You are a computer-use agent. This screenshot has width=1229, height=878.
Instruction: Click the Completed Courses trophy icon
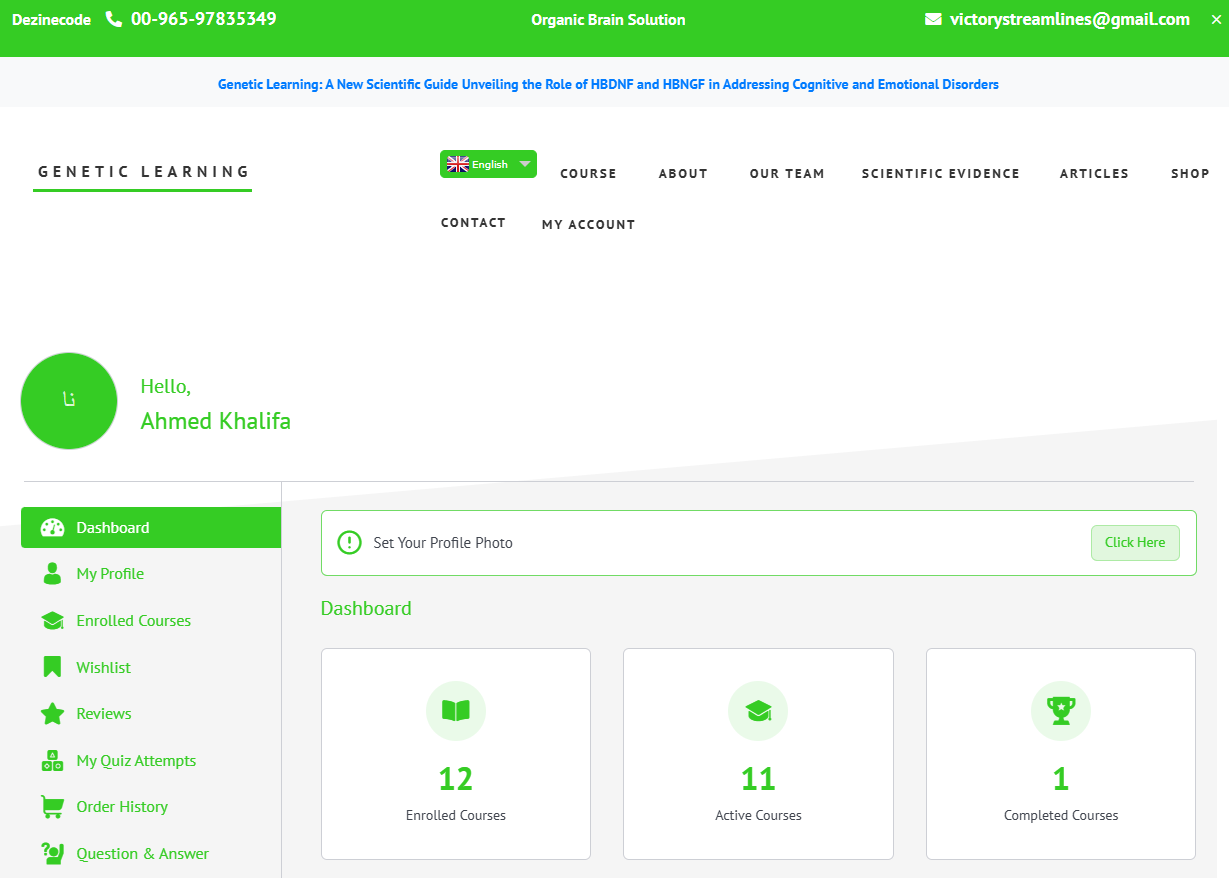coord(1060,711)
